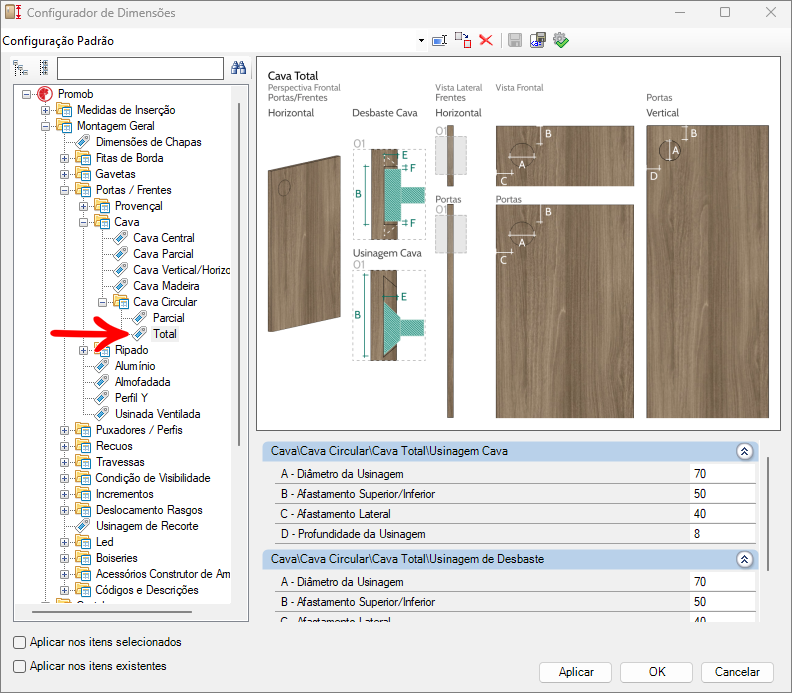
Task: Select the Recuos folder
Action: coord(114,447)
